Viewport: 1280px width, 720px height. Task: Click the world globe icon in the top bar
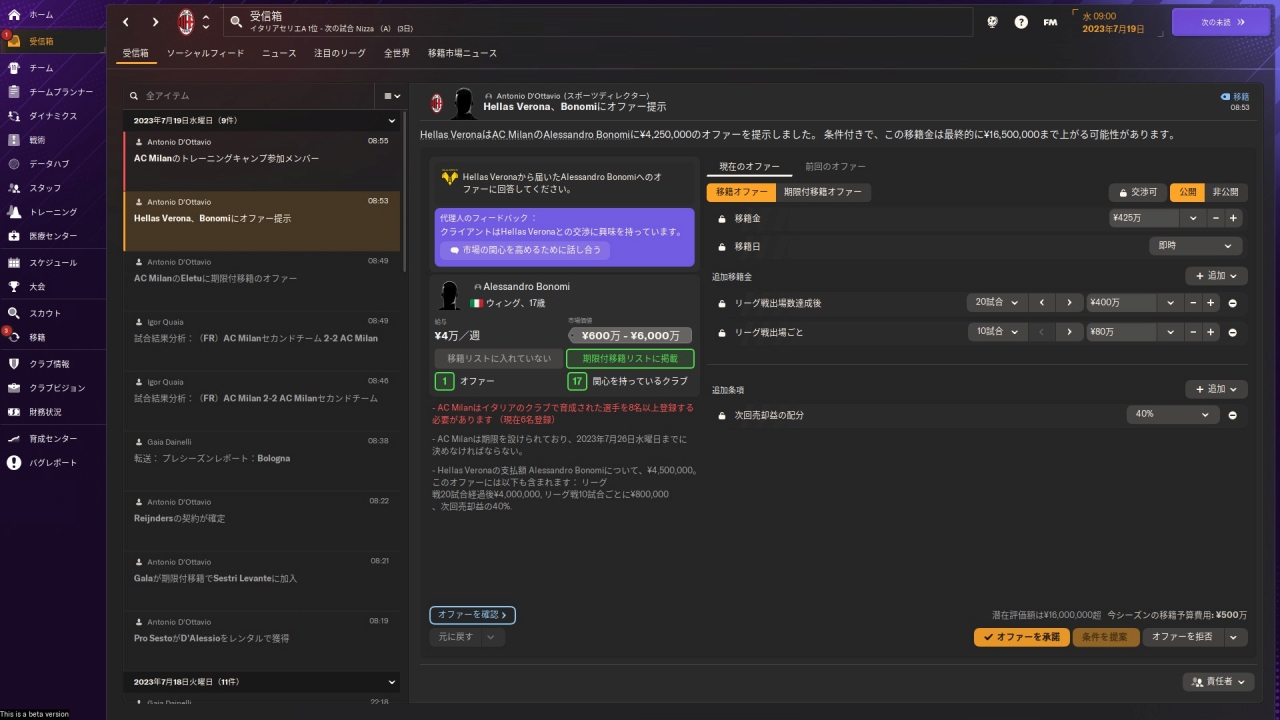992,22
